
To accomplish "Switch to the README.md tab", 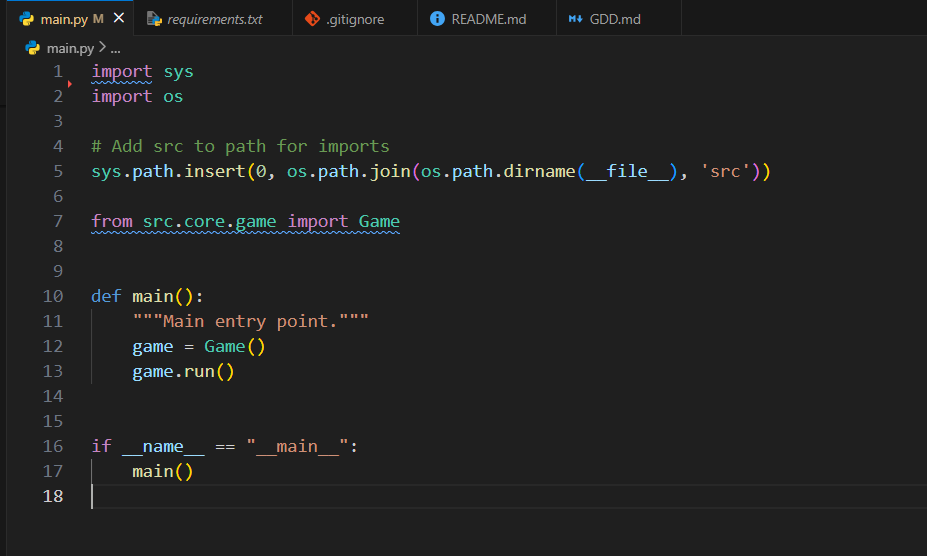I will (x=488, y=19).
